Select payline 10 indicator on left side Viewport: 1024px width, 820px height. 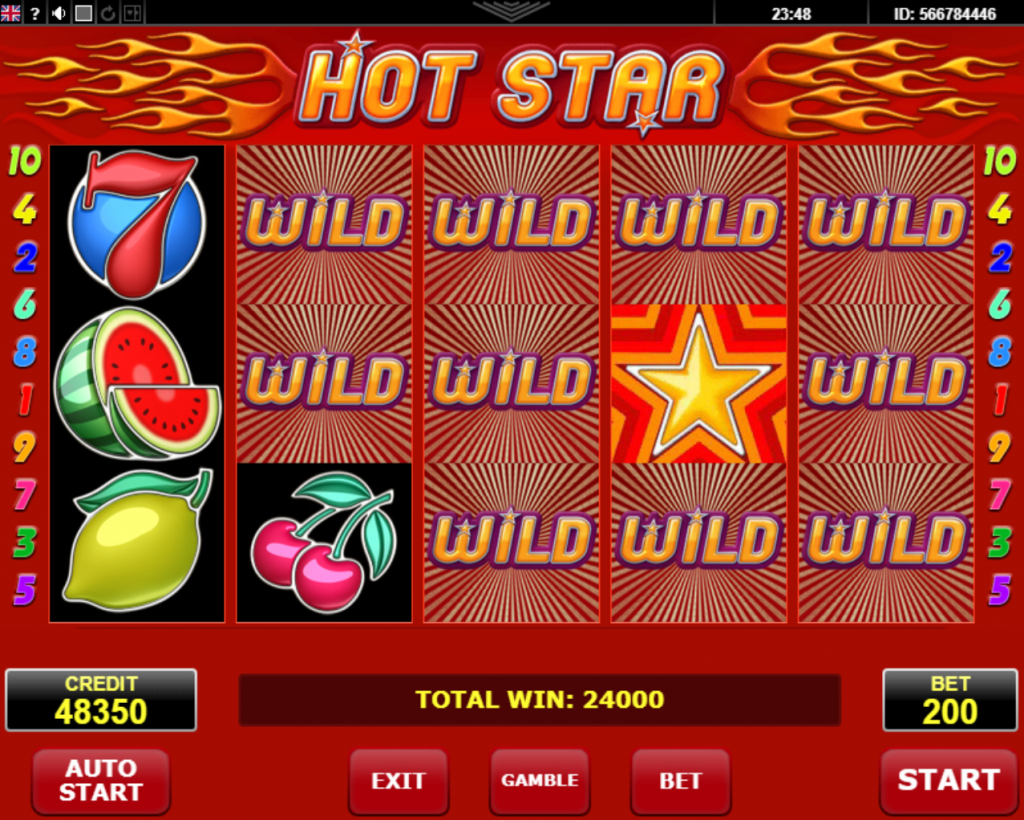pyautogui.click(x=25, y=161)
